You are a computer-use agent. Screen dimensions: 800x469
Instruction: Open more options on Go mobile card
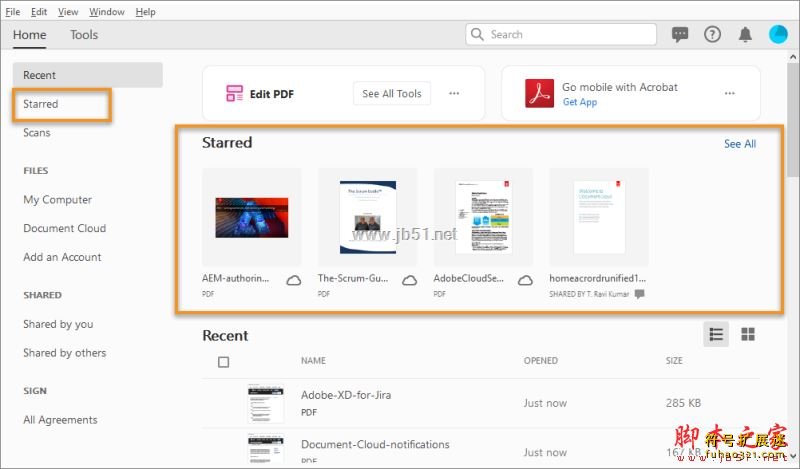click(730, 93)
